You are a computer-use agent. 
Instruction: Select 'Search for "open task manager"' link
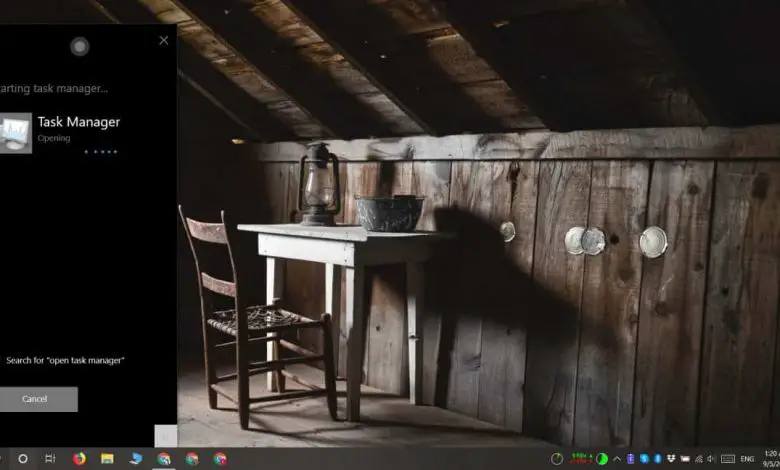(x=65, y=360)
